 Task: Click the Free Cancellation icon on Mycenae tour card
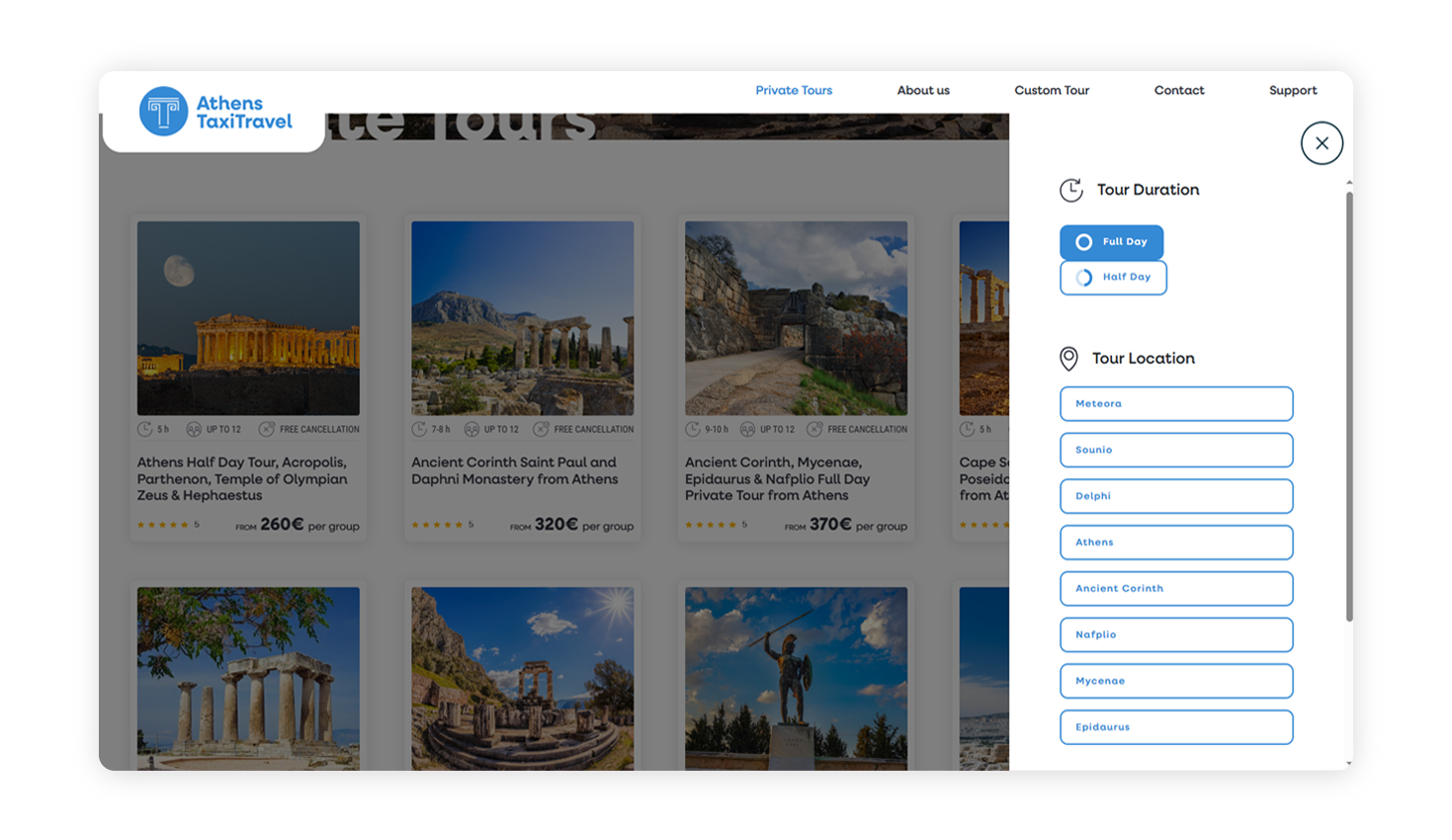[x=816, y=429]
